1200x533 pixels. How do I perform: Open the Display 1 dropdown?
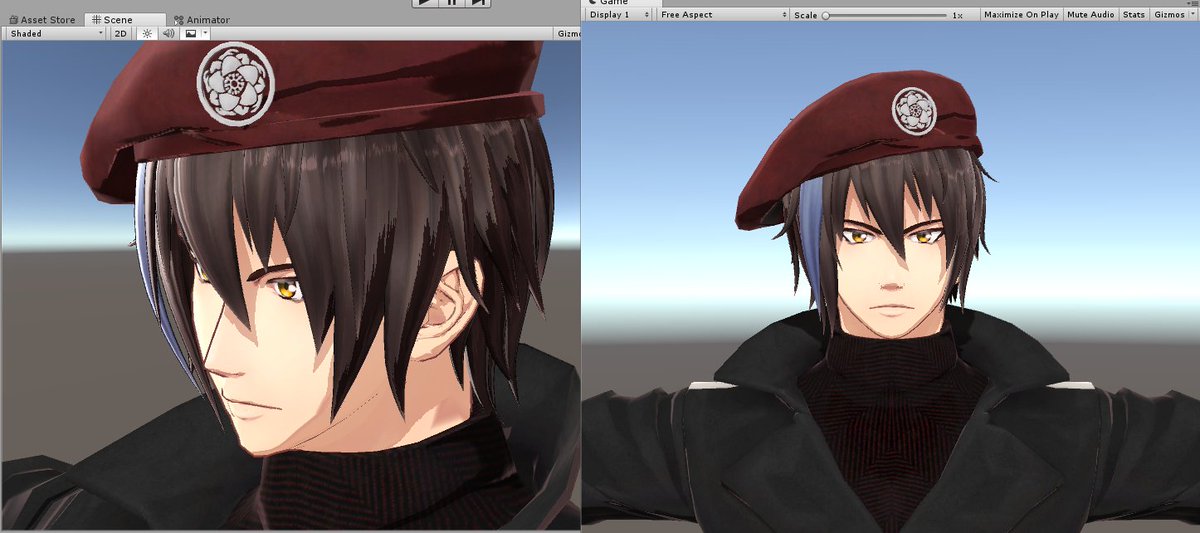coord(620,15)
